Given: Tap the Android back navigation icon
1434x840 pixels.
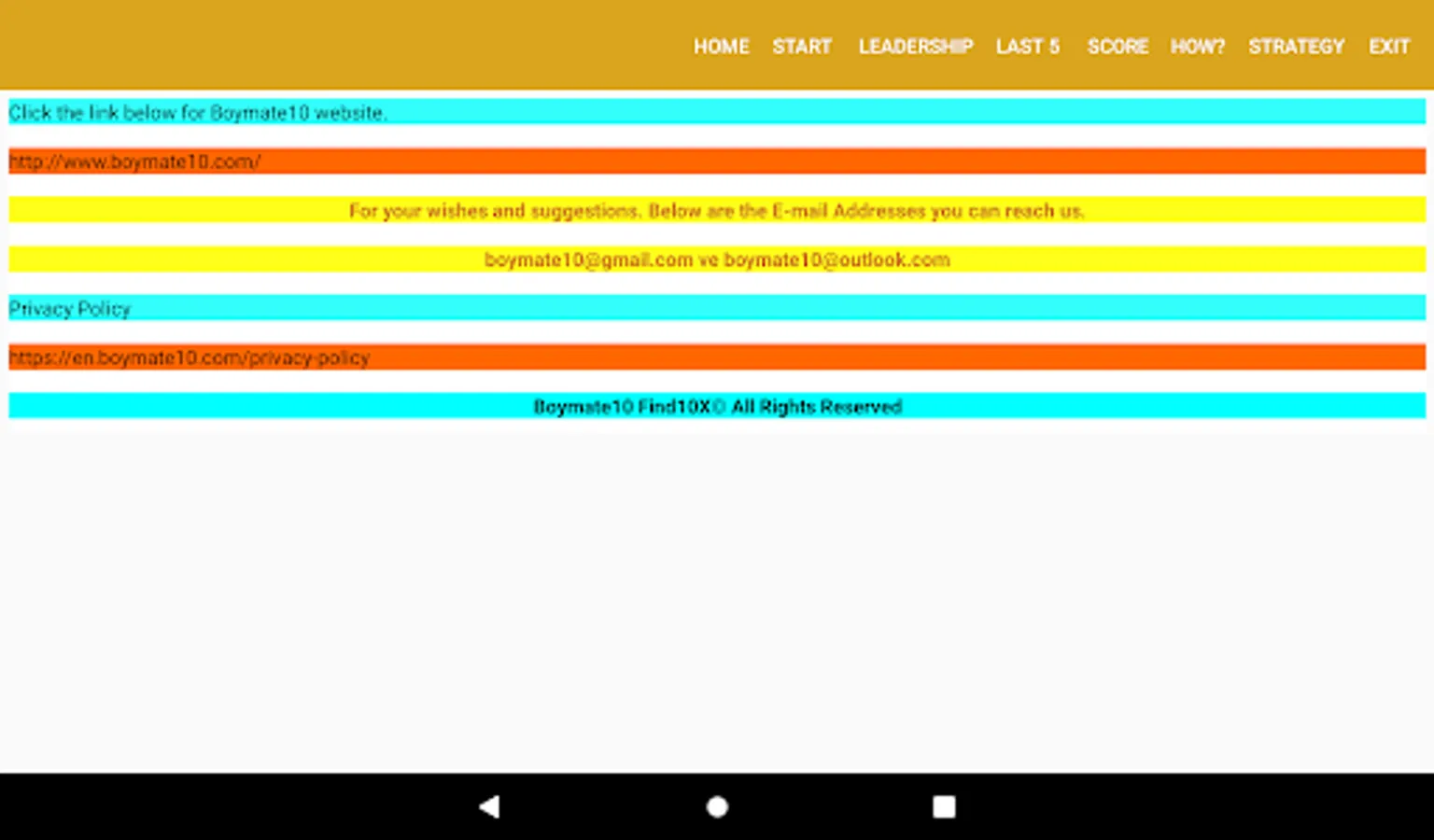Looking at the screenshot, I should pyautogui.click(x=489, y=806).
